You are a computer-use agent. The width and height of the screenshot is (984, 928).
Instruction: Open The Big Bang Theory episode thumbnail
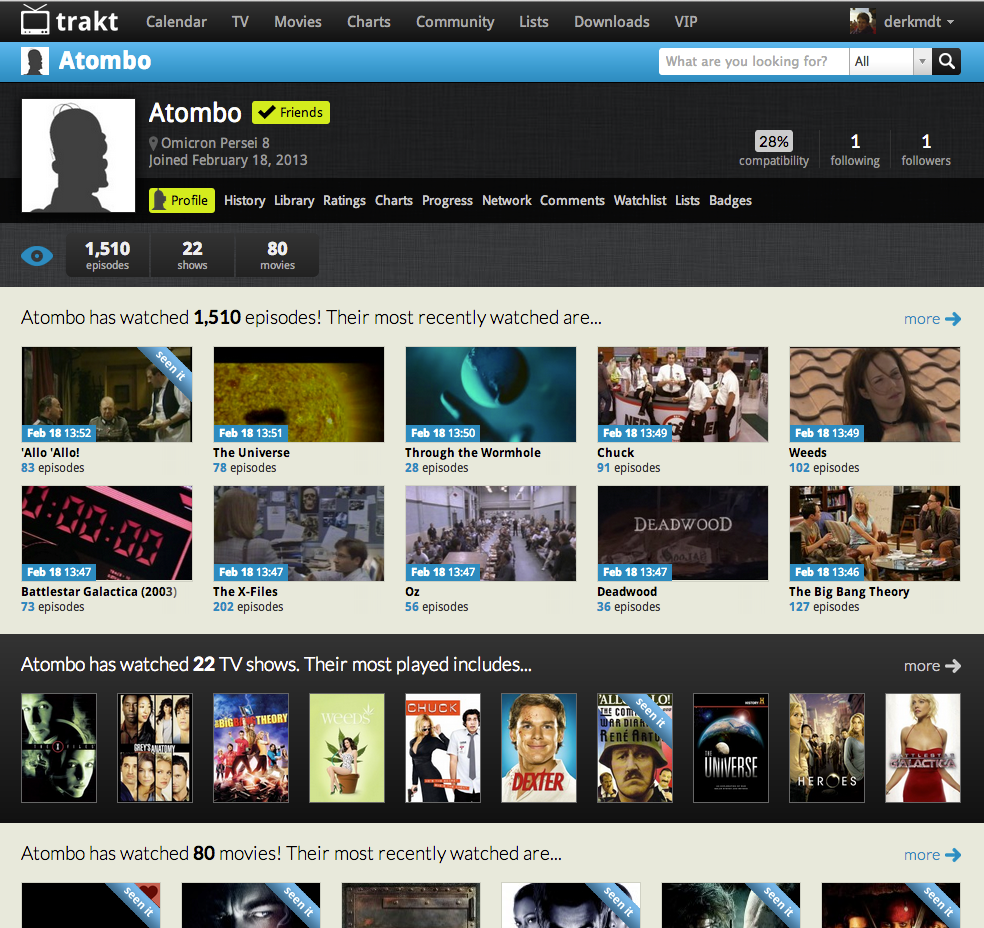[875, 533]
